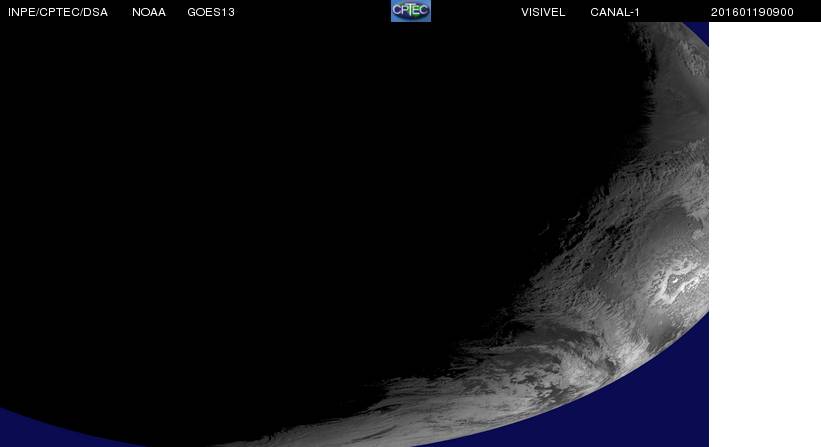Select the INPE/CPTEC/DSA header text
821x447 pixels.
[58, 12]
